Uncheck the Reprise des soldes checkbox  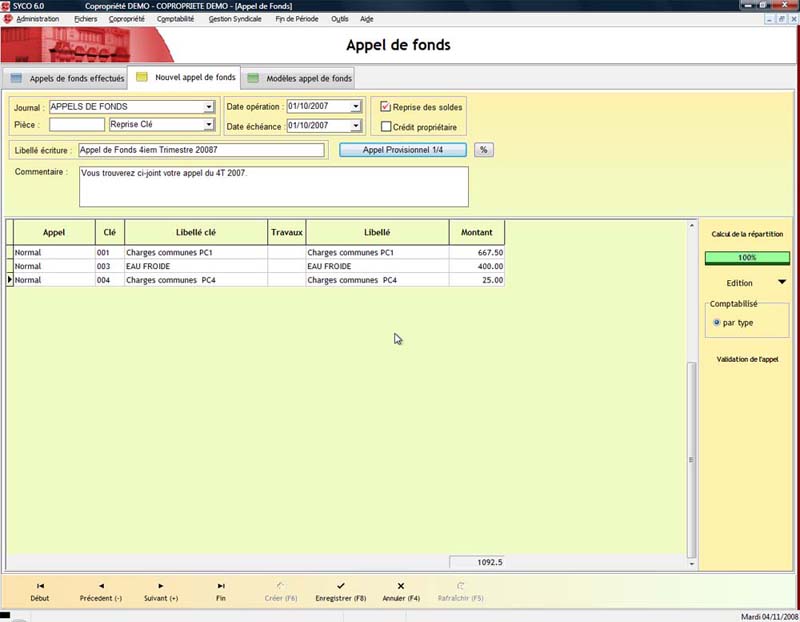coord(386,107)
